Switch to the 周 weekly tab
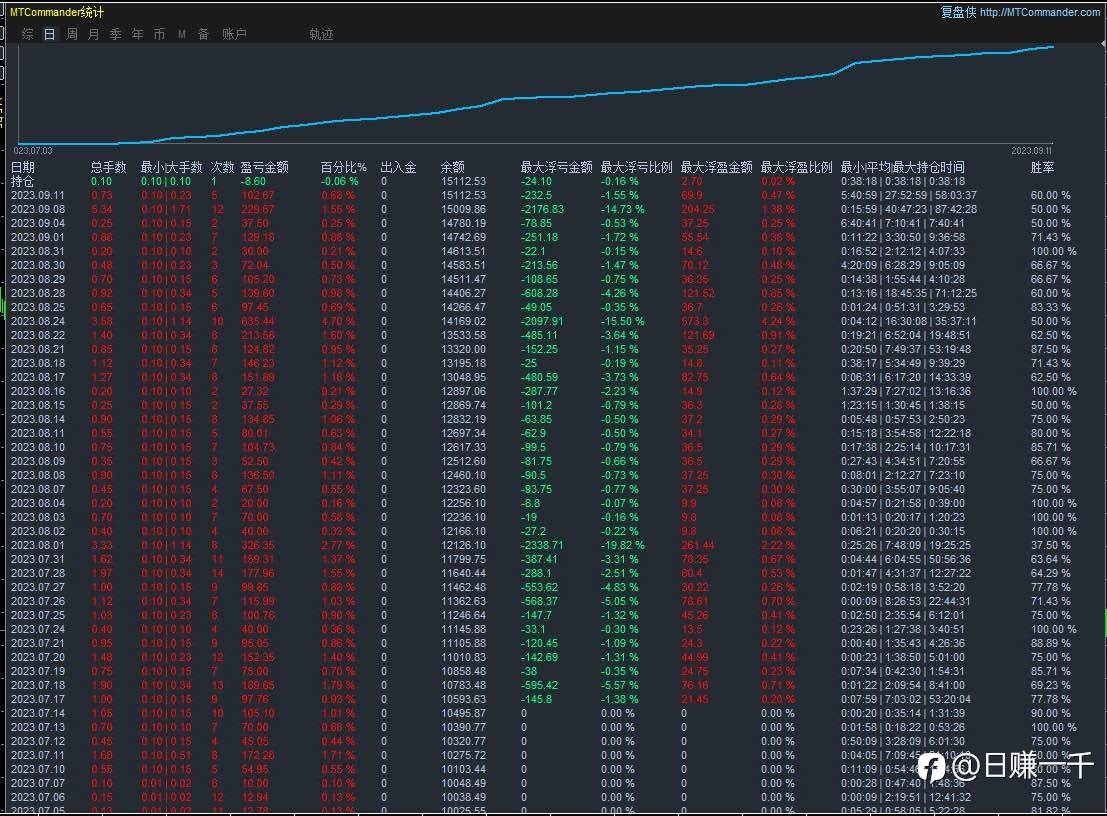 (72, 34)
